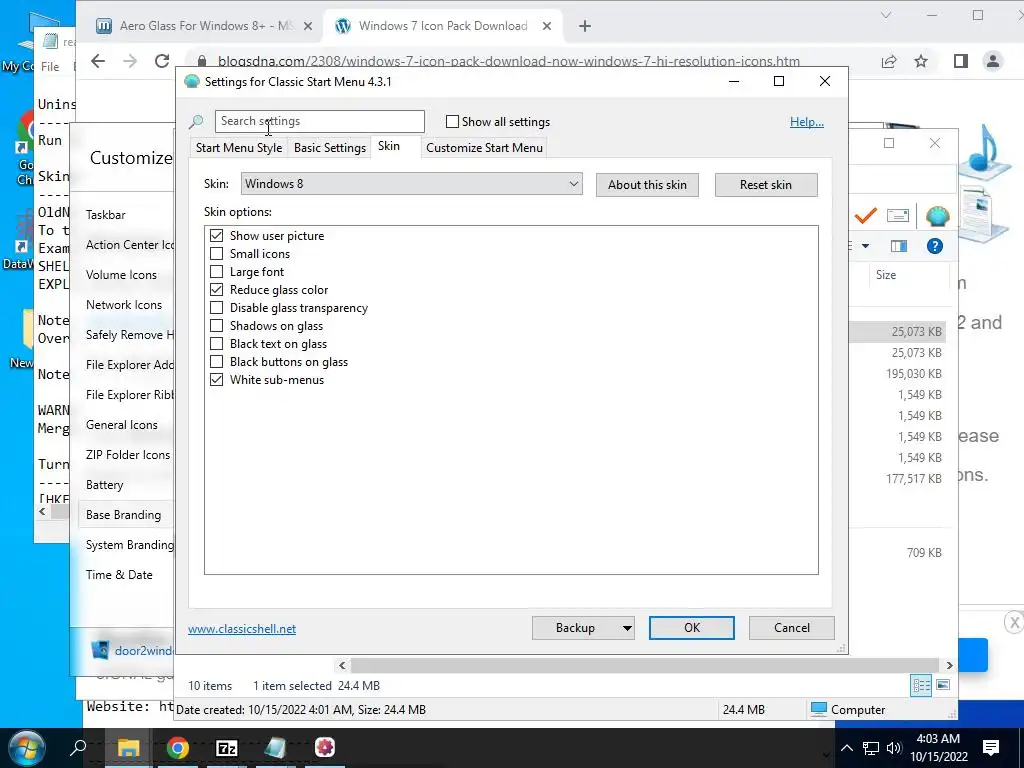The height and width of the screenshot is (768, 1024).
Task: Open the view options dropdown arrow in Explorer
Action: pyautogui.click(x=865, y=246)
